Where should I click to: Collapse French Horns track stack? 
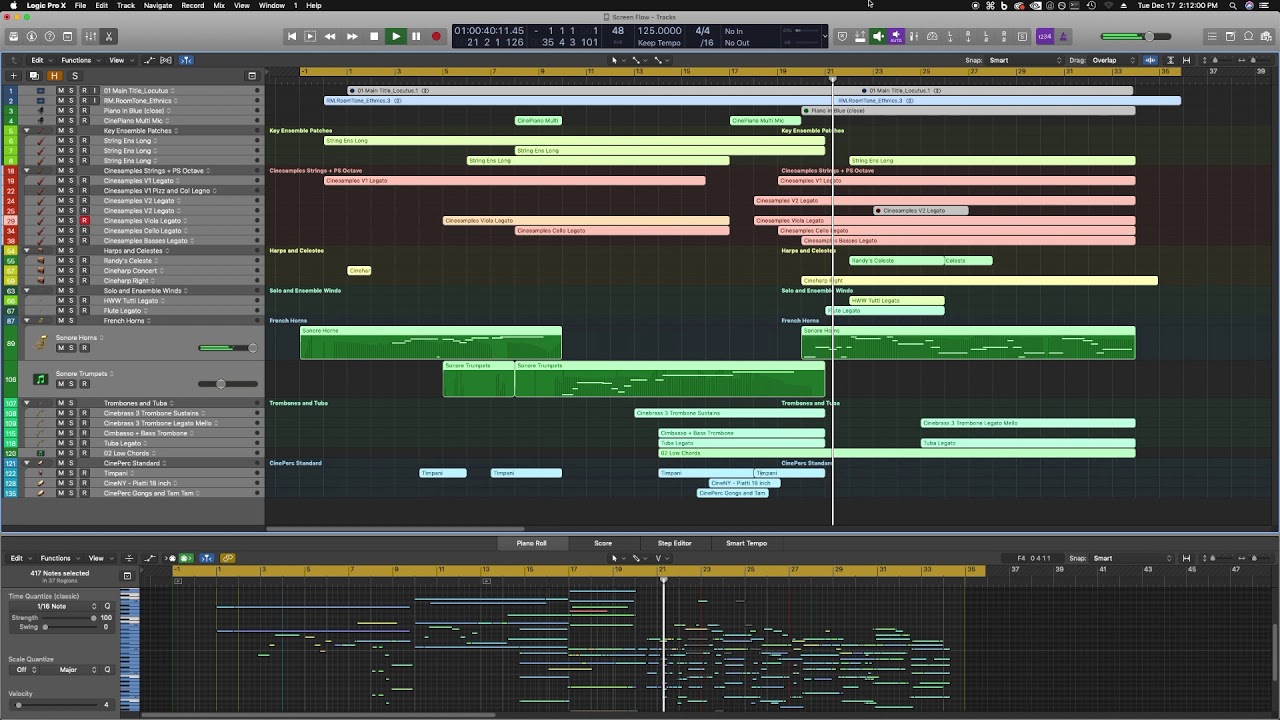coord(27,321)
